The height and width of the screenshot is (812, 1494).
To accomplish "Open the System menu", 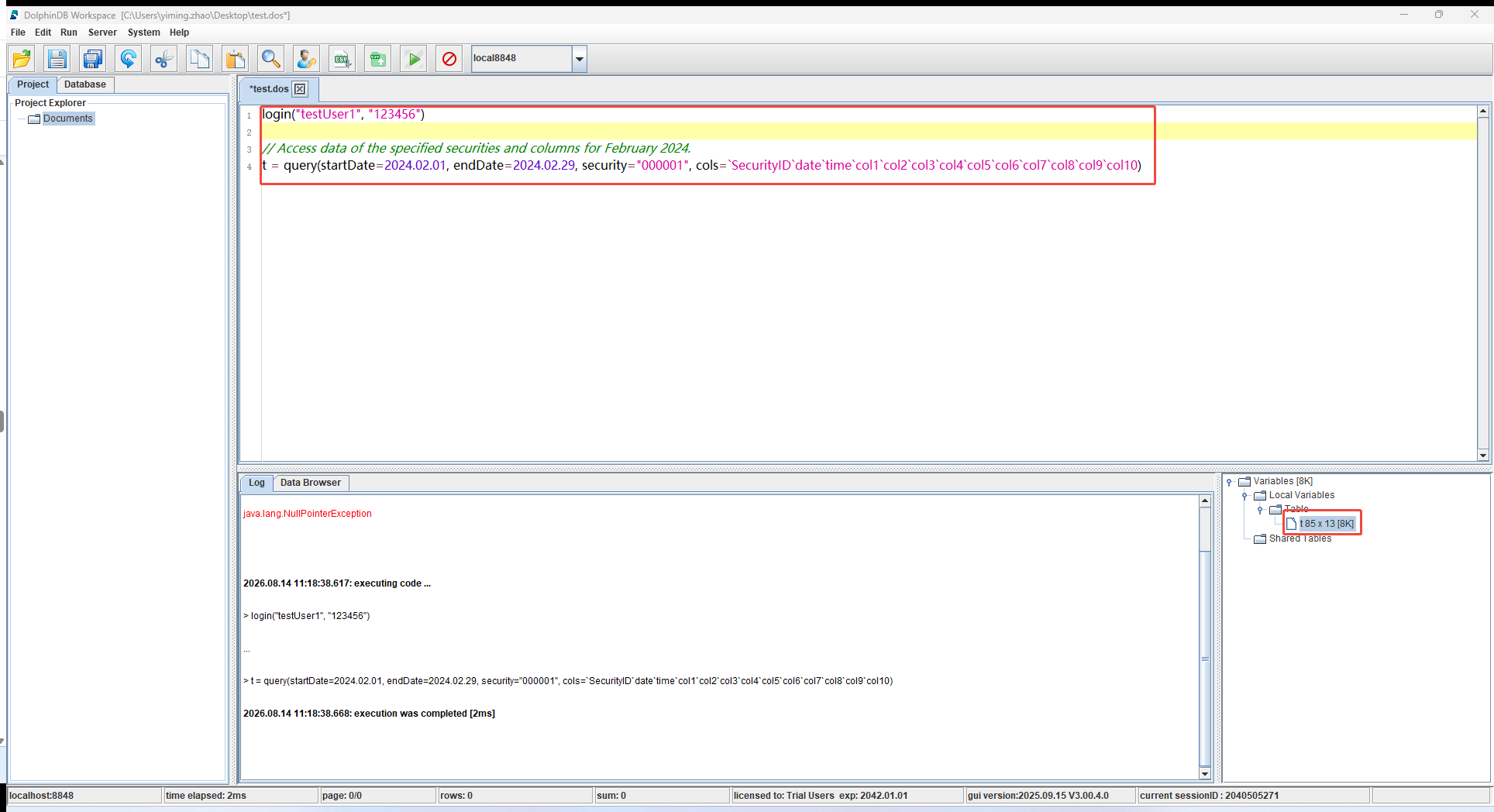I will [x=144, y=33].
